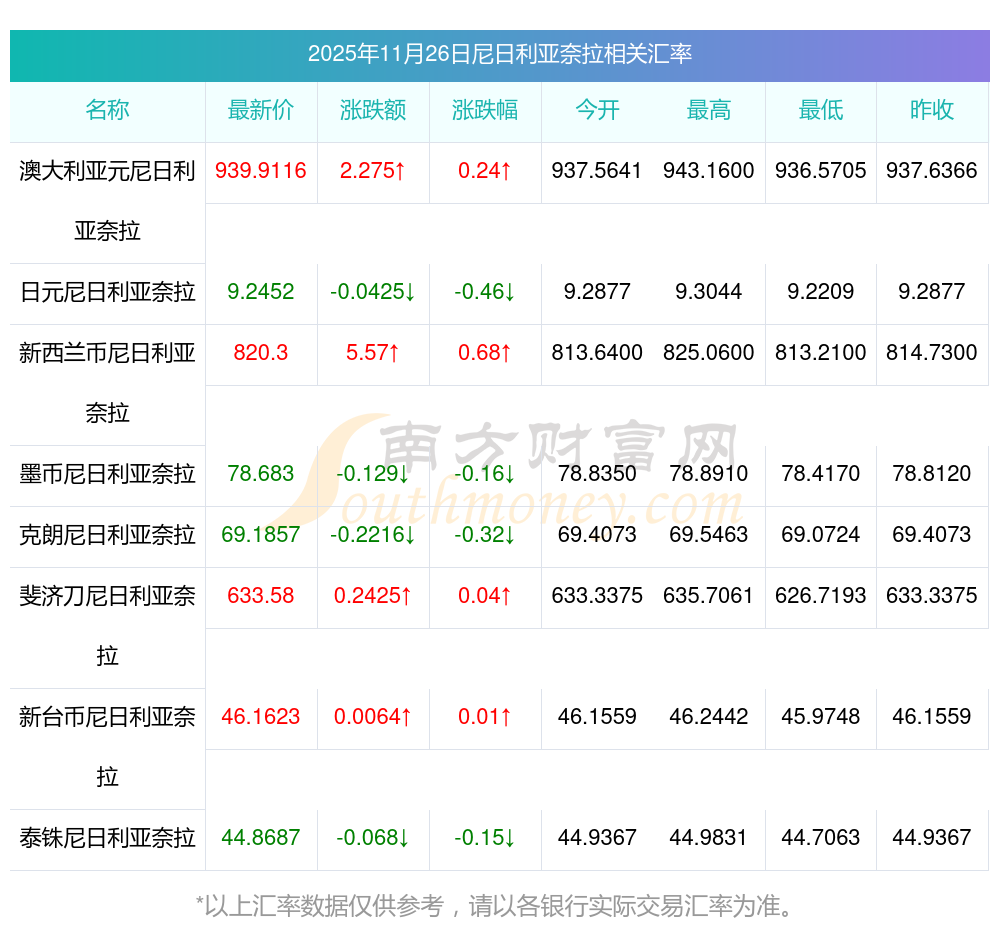Click the 最低 column header
The image size is (1000, 937).
[x=821, y=110]
